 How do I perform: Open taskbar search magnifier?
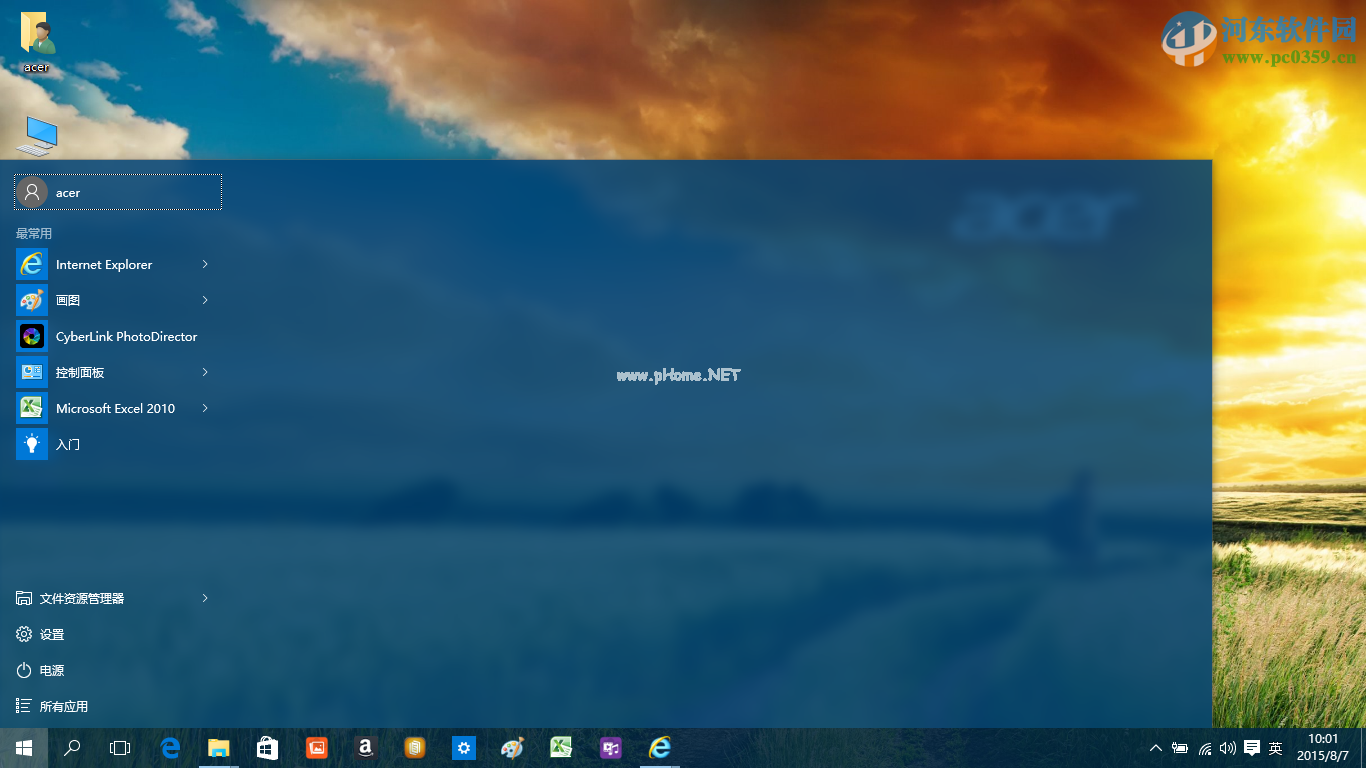click(72, 748)
